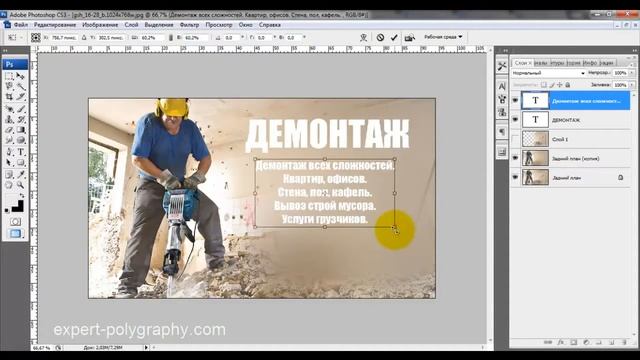Open the Character panel dock icon
640x360 pixels.
point(502,86)
